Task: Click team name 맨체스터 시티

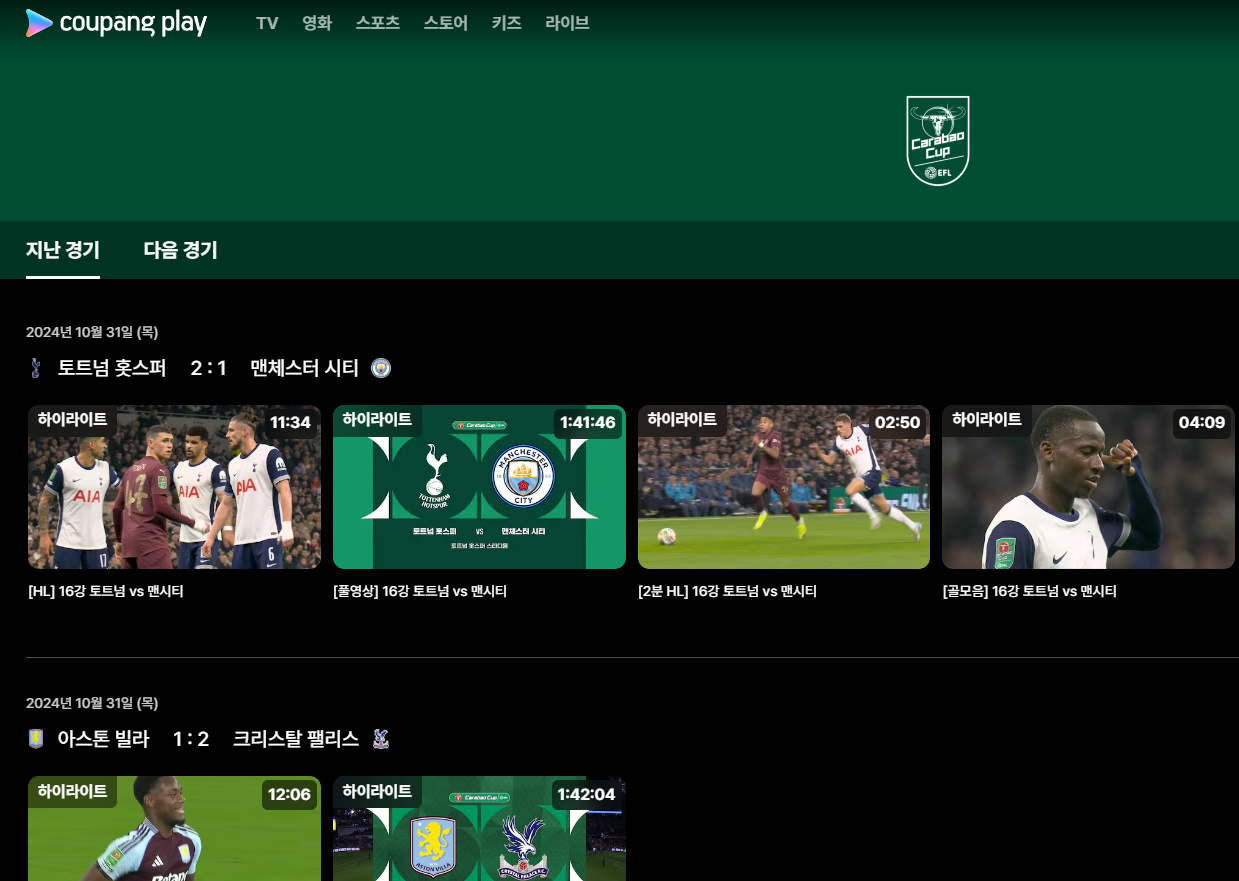Action: [x=304, y=368]
